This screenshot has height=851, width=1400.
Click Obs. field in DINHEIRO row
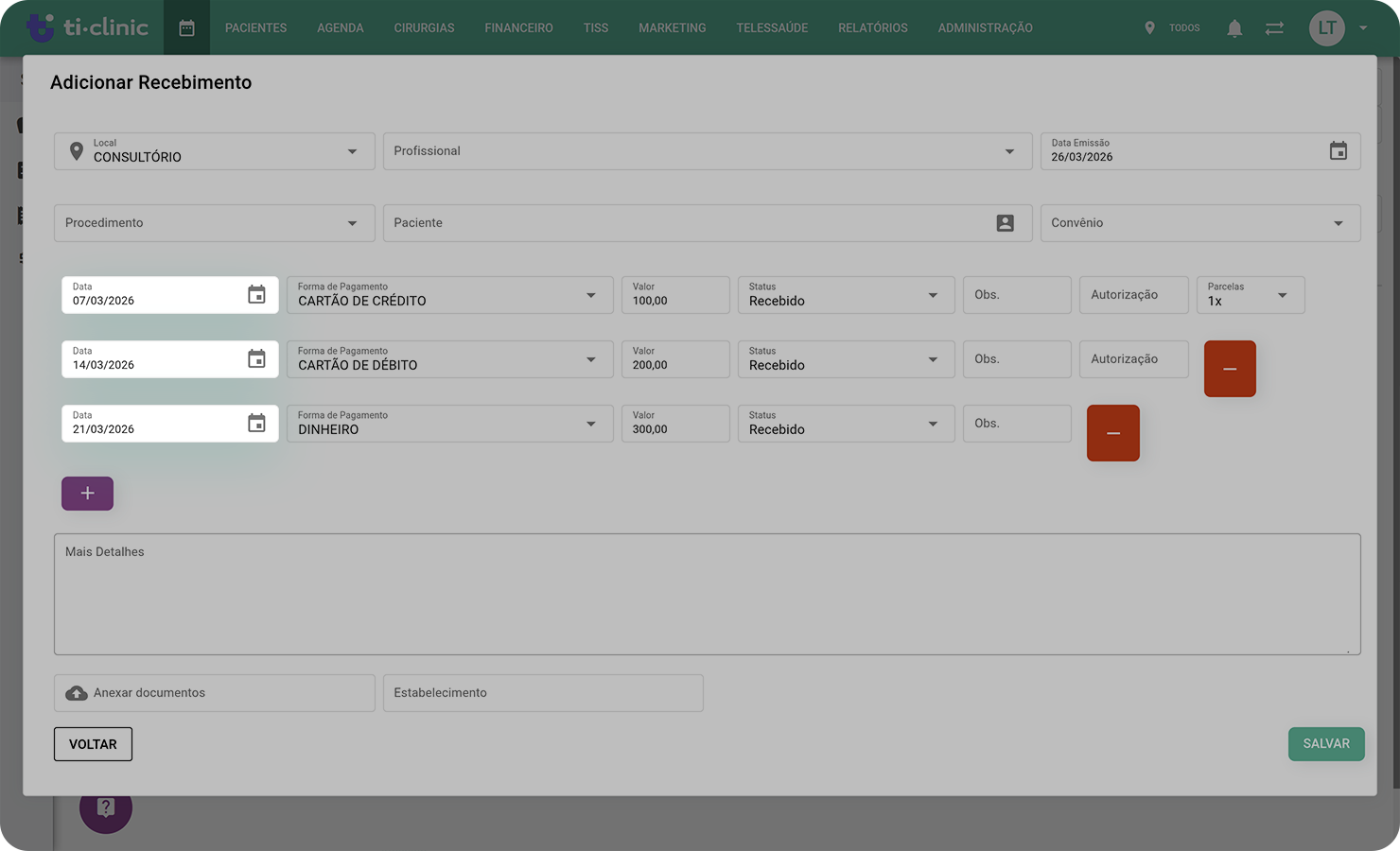(x=1017, y=424)
